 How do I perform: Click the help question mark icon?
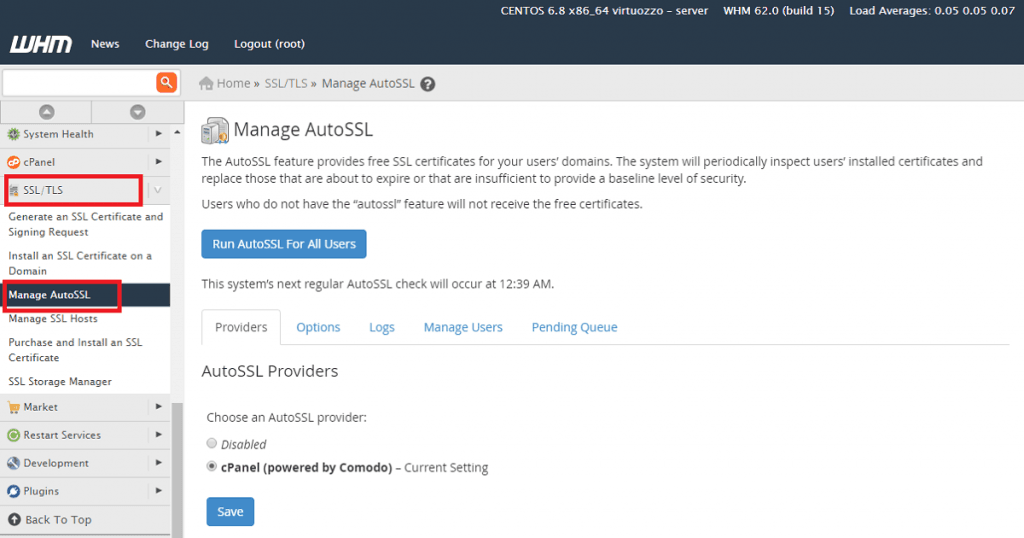[x=428, y=84]
